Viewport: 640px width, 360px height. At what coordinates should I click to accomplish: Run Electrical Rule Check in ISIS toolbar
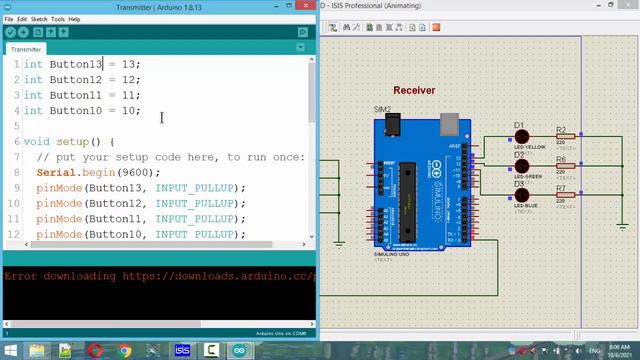[x=389, y=27]
